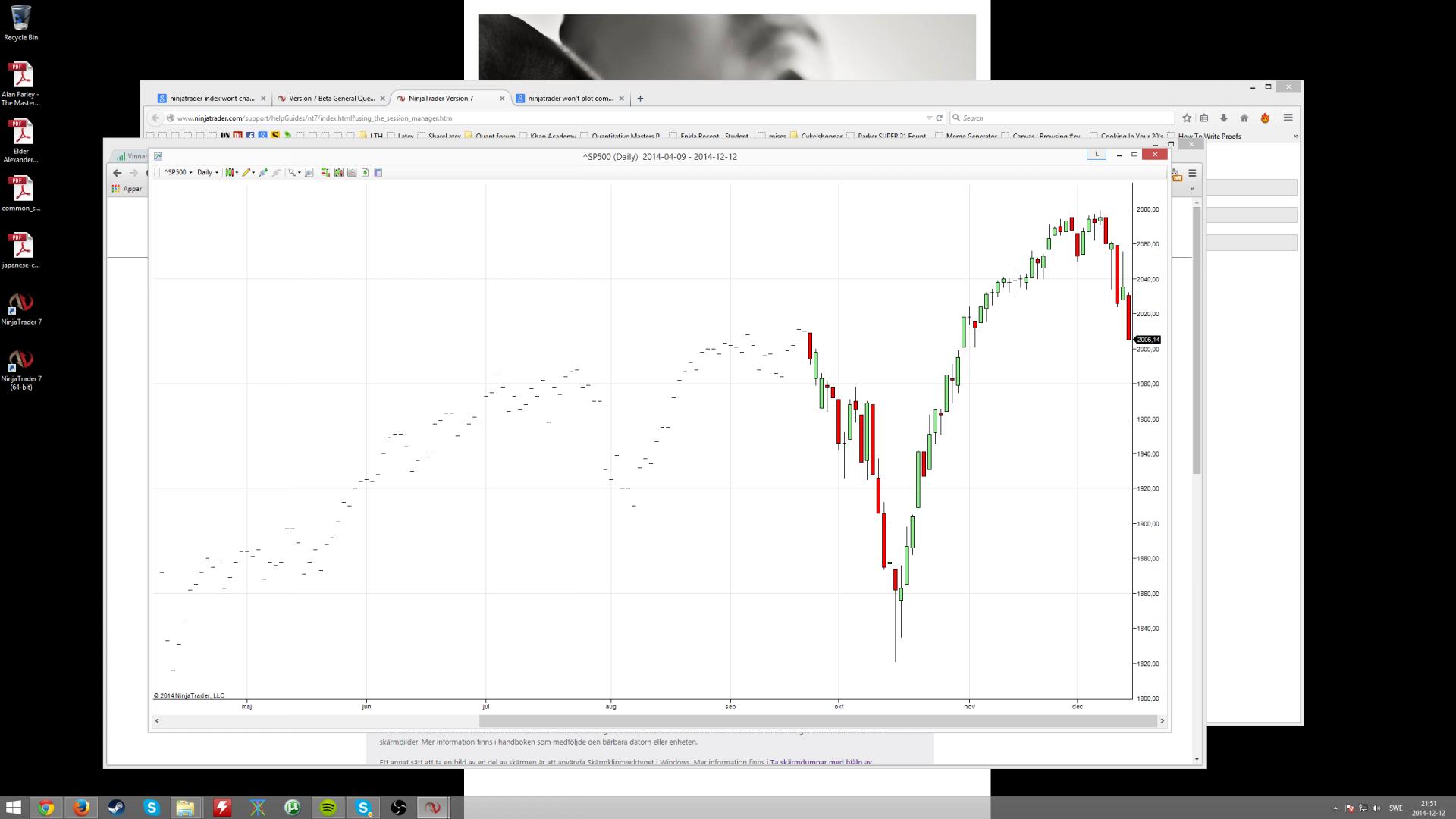Open the Strategies chart toolbar icon
The width and height of the screenshot is (1456, 819).
click(352, 173)
